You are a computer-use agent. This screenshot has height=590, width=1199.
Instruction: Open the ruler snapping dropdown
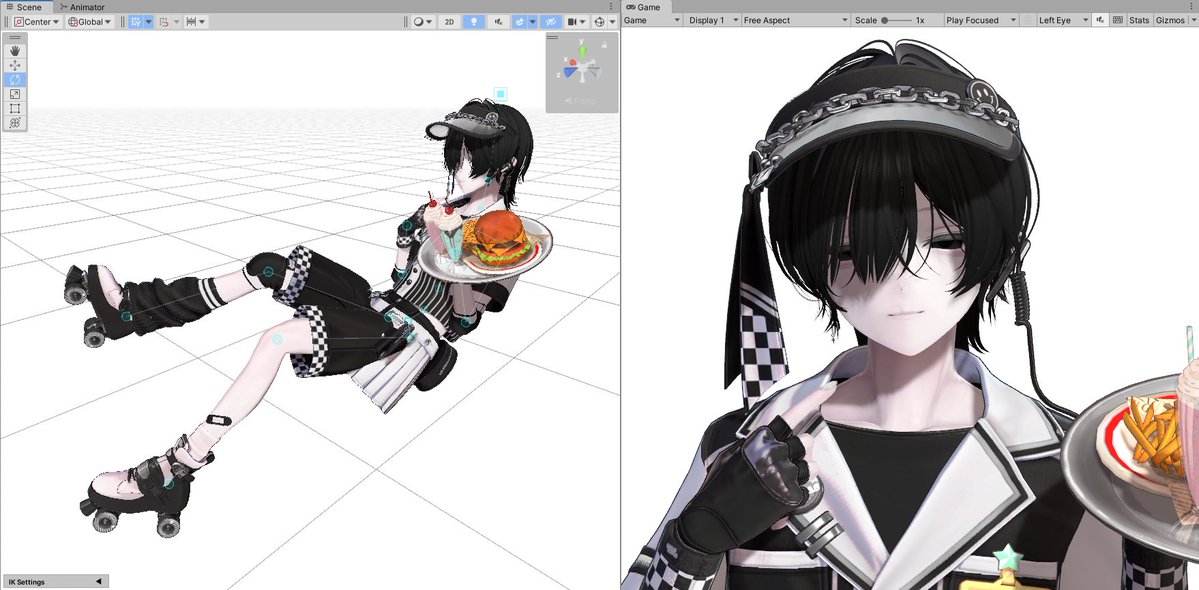click(196, 21)
